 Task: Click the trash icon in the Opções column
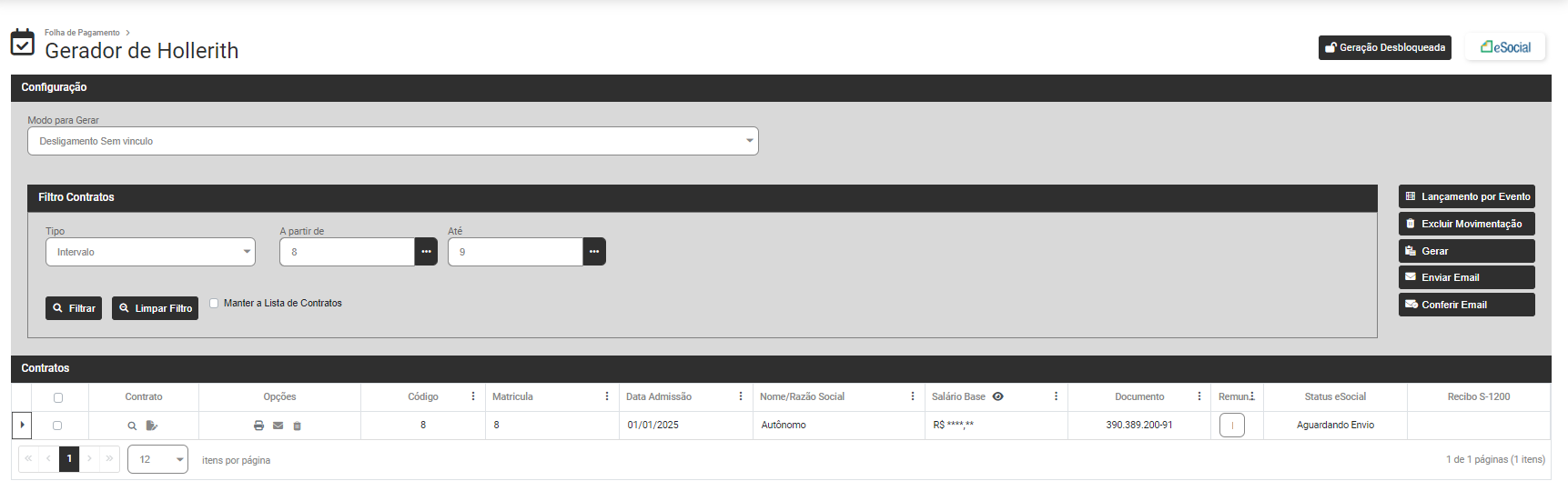point(297,426)
